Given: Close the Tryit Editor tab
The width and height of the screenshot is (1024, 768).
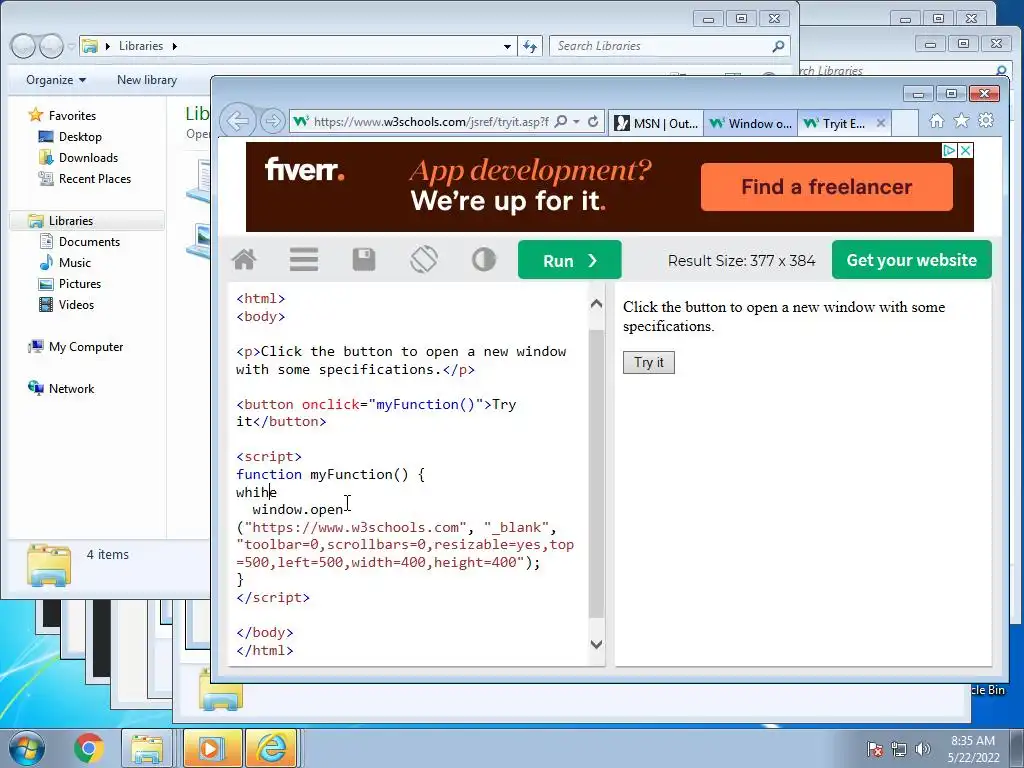Looking at the screenshot, I should 881,123.
